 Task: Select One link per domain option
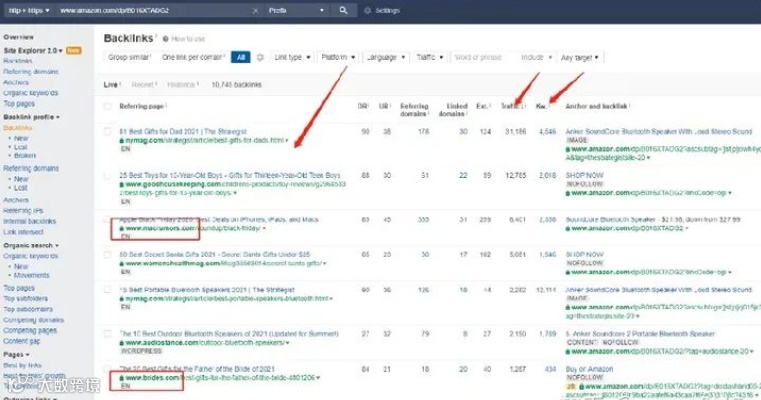point(193,57)
